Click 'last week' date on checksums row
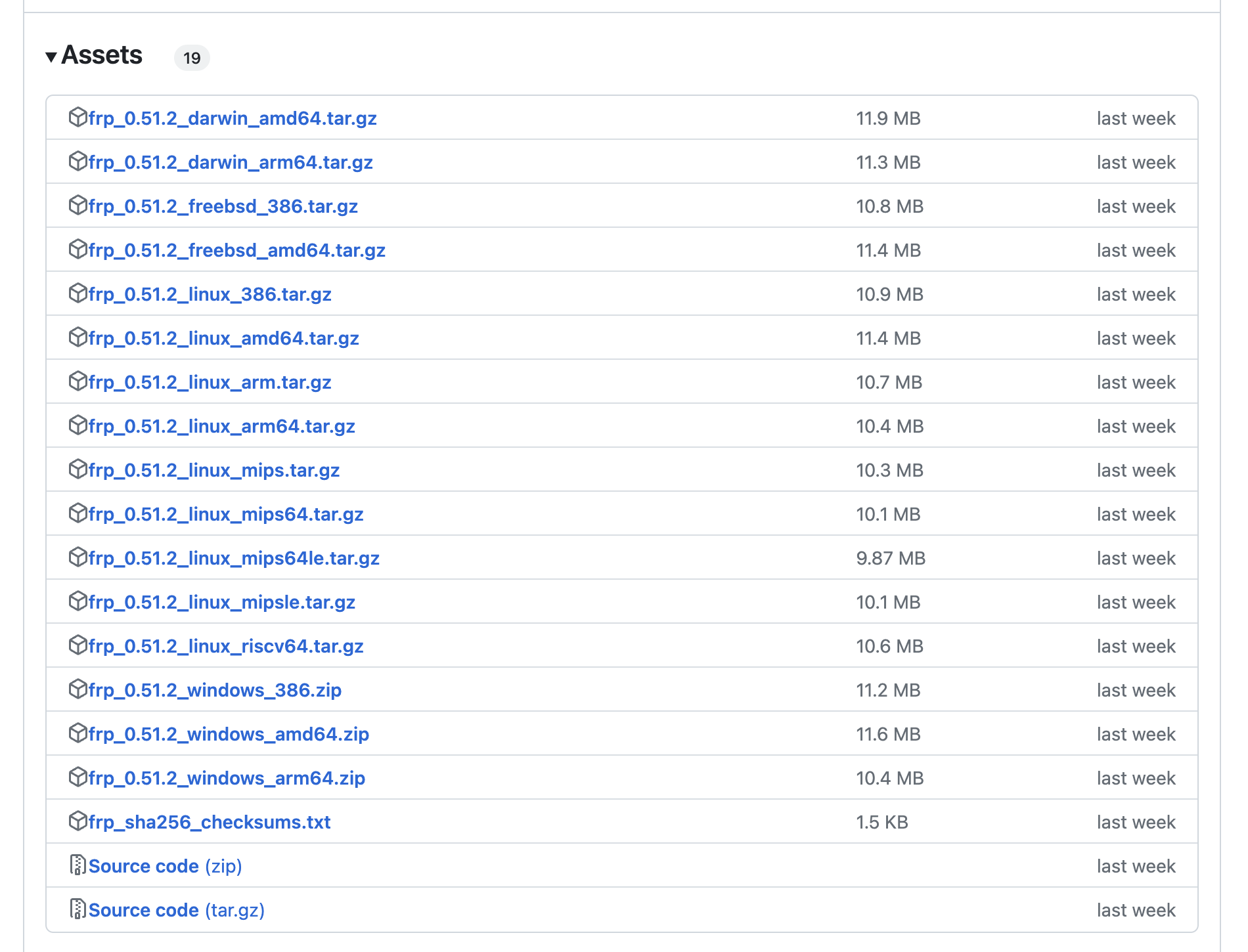 click(1136, 822)
